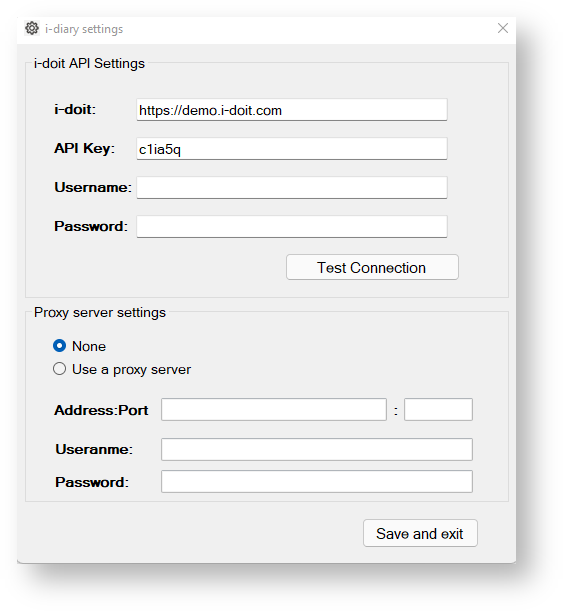Click the Address:Port label
Screen dimensions: 564x612
point(101,410)
